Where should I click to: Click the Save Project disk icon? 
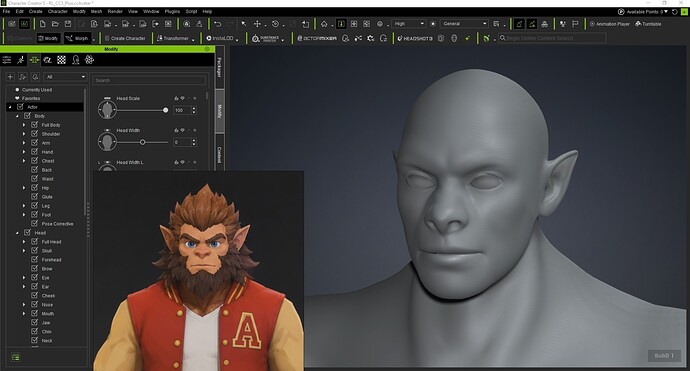tap(68, 24)
